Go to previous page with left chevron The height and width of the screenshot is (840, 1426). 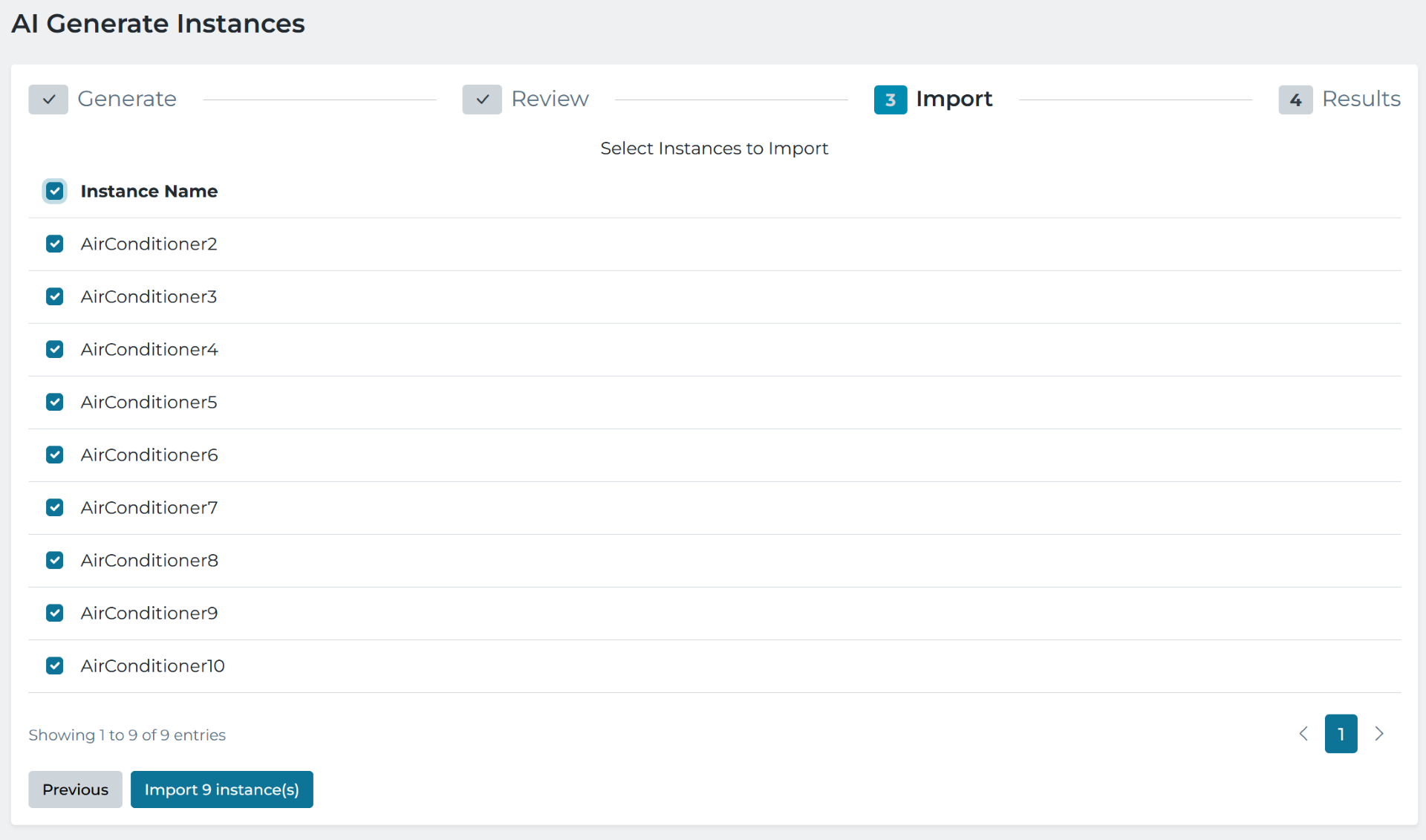coord(1303,734)
